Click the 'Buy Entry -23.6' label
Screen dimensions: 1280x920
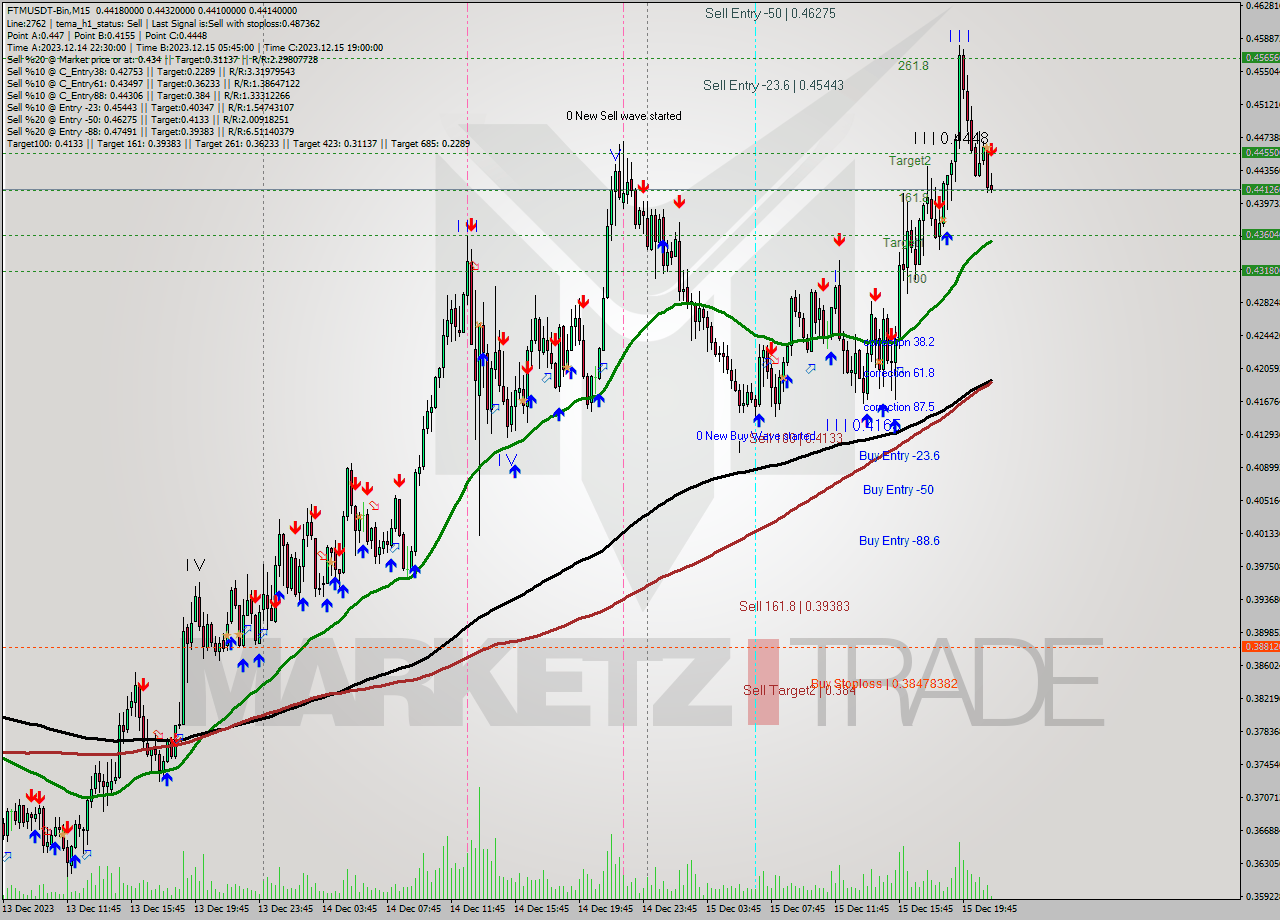[899, 455]
